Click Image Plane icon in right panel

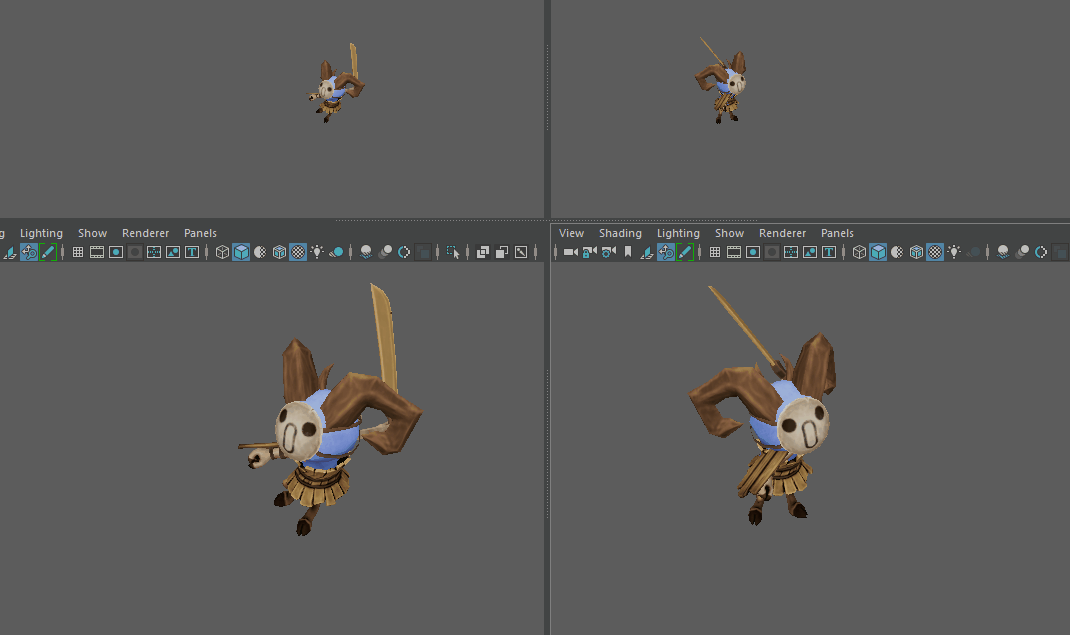[x=646, y=252]
